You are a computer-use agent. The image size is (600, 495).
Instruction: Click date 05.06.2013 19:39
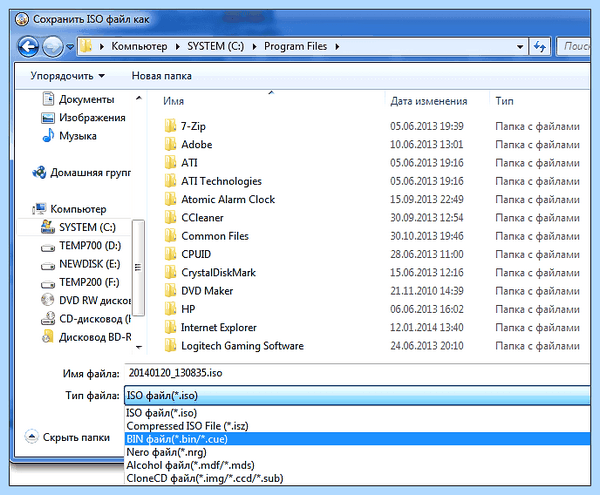pos(427,126)
